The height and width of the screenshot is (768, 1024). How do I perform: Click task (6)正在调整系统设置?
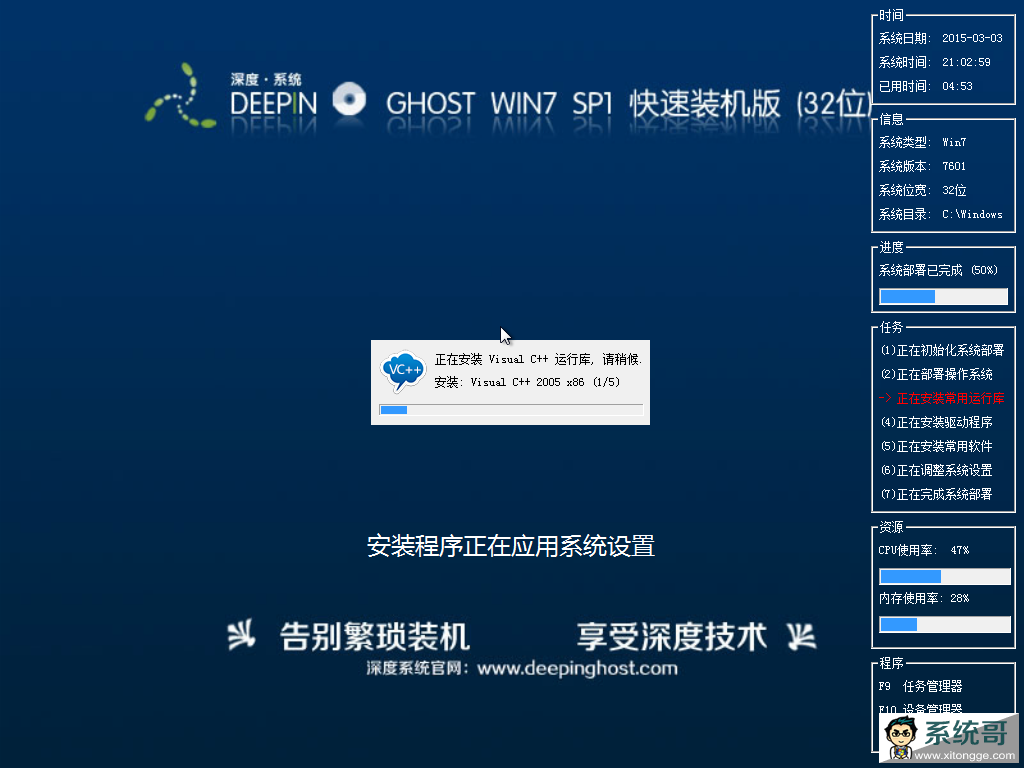pyautogui.click(x=936, y=470)
